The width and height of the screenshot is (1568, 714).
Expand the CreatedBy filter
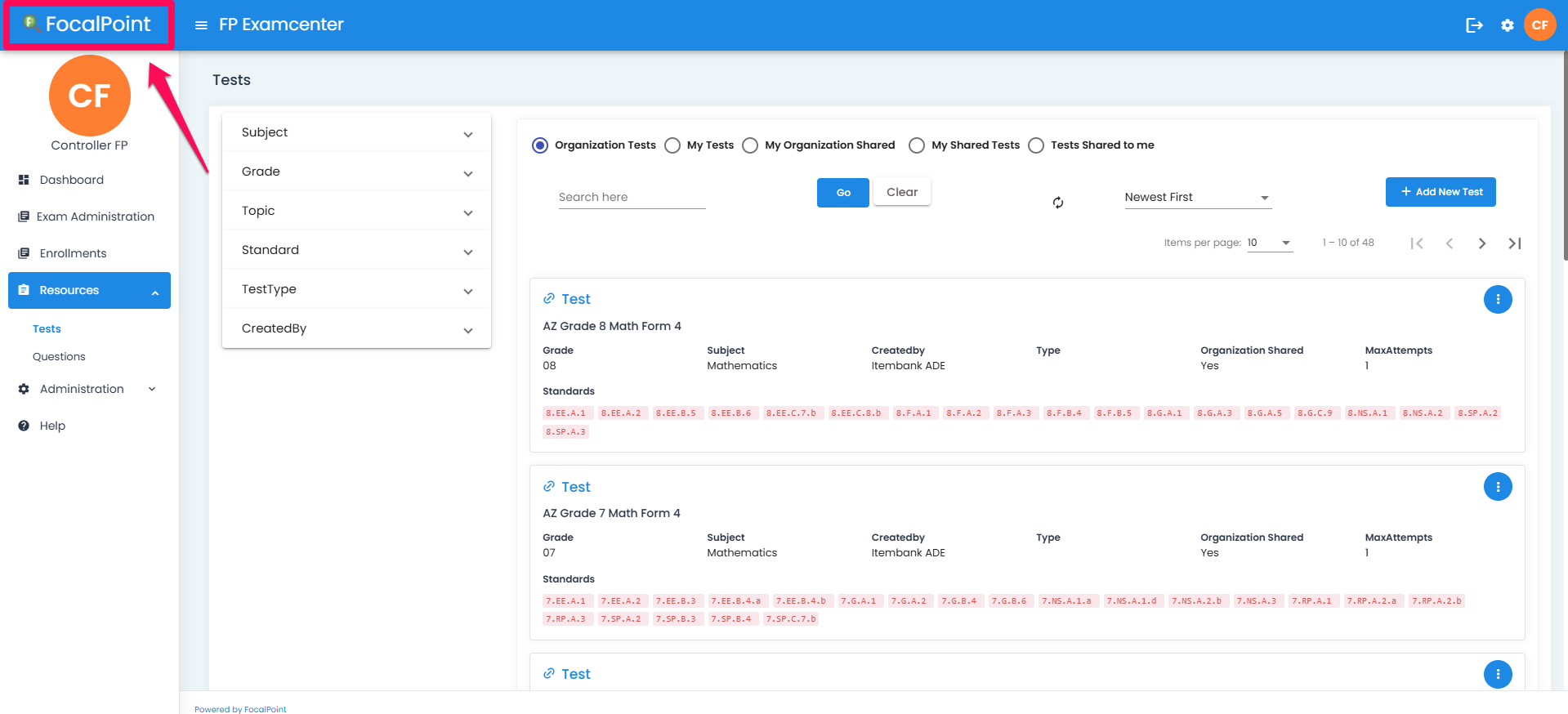(357, 328)
